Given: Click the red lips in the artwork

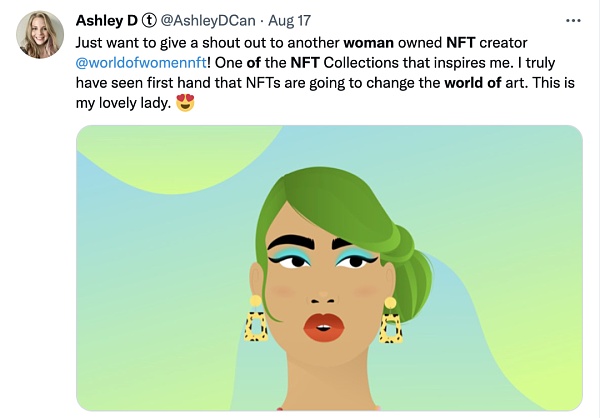Looking at the screenshot, I should click(323, 326).
